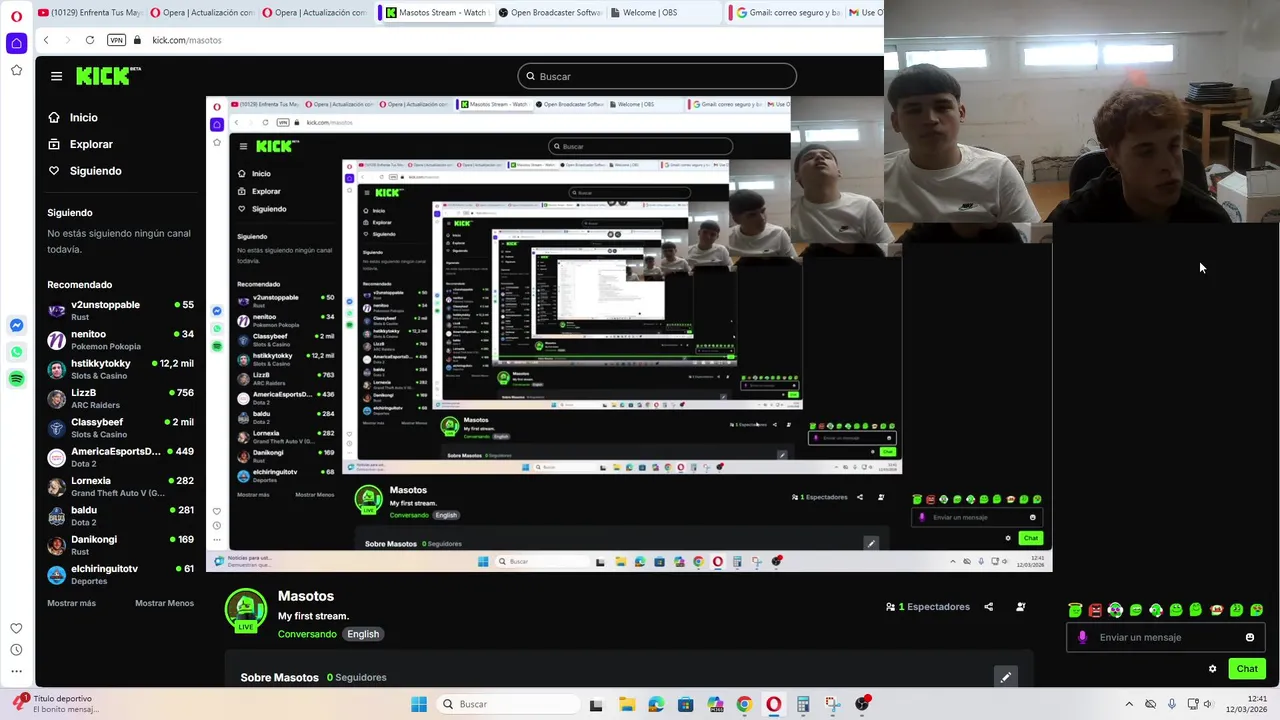
Task: Go back to previous page
Action: click(46, 40)
